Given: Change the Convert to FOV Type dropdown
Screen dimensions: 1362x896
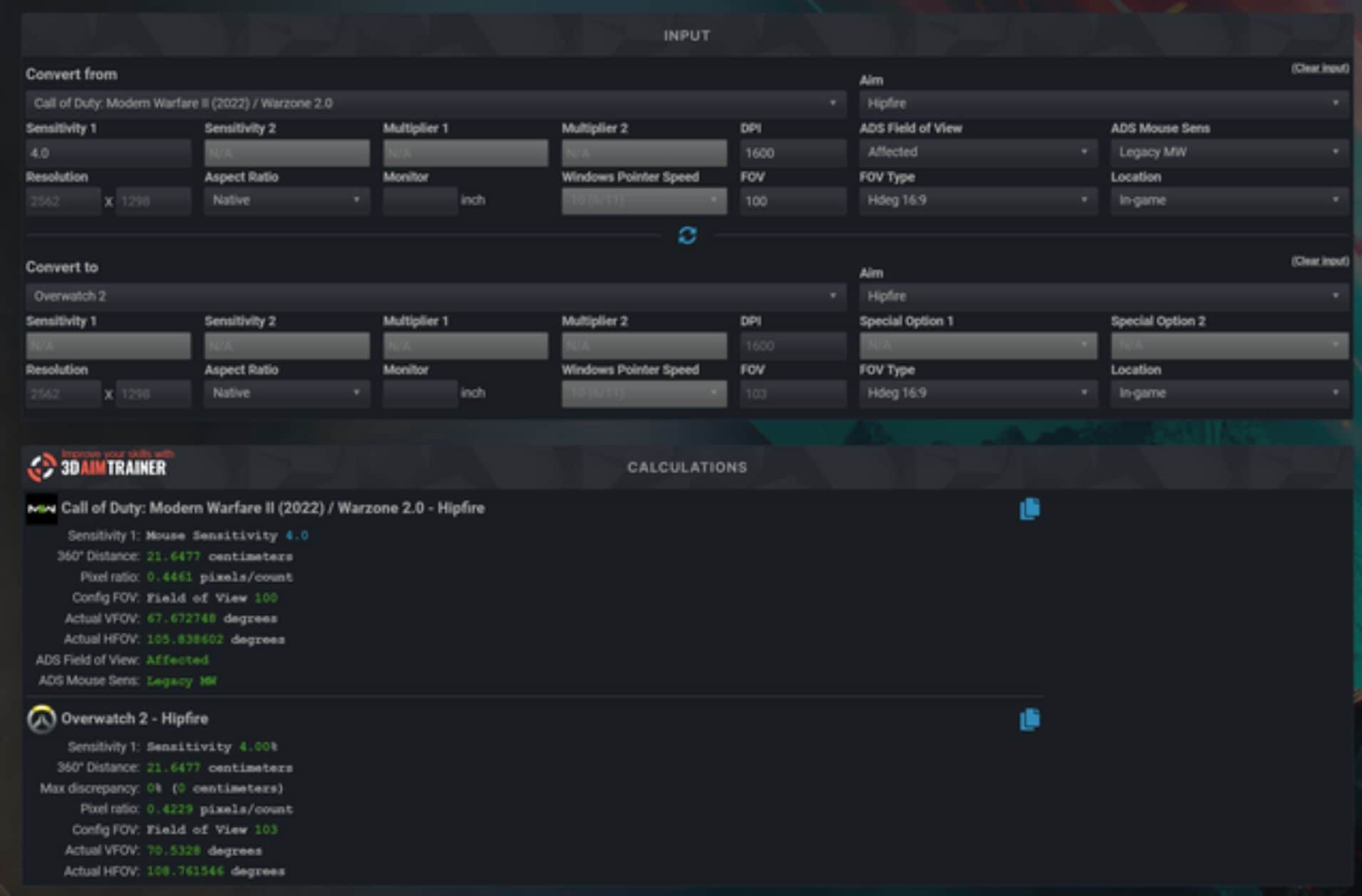Looking at the screenshot, I should [x=977, y=393].
